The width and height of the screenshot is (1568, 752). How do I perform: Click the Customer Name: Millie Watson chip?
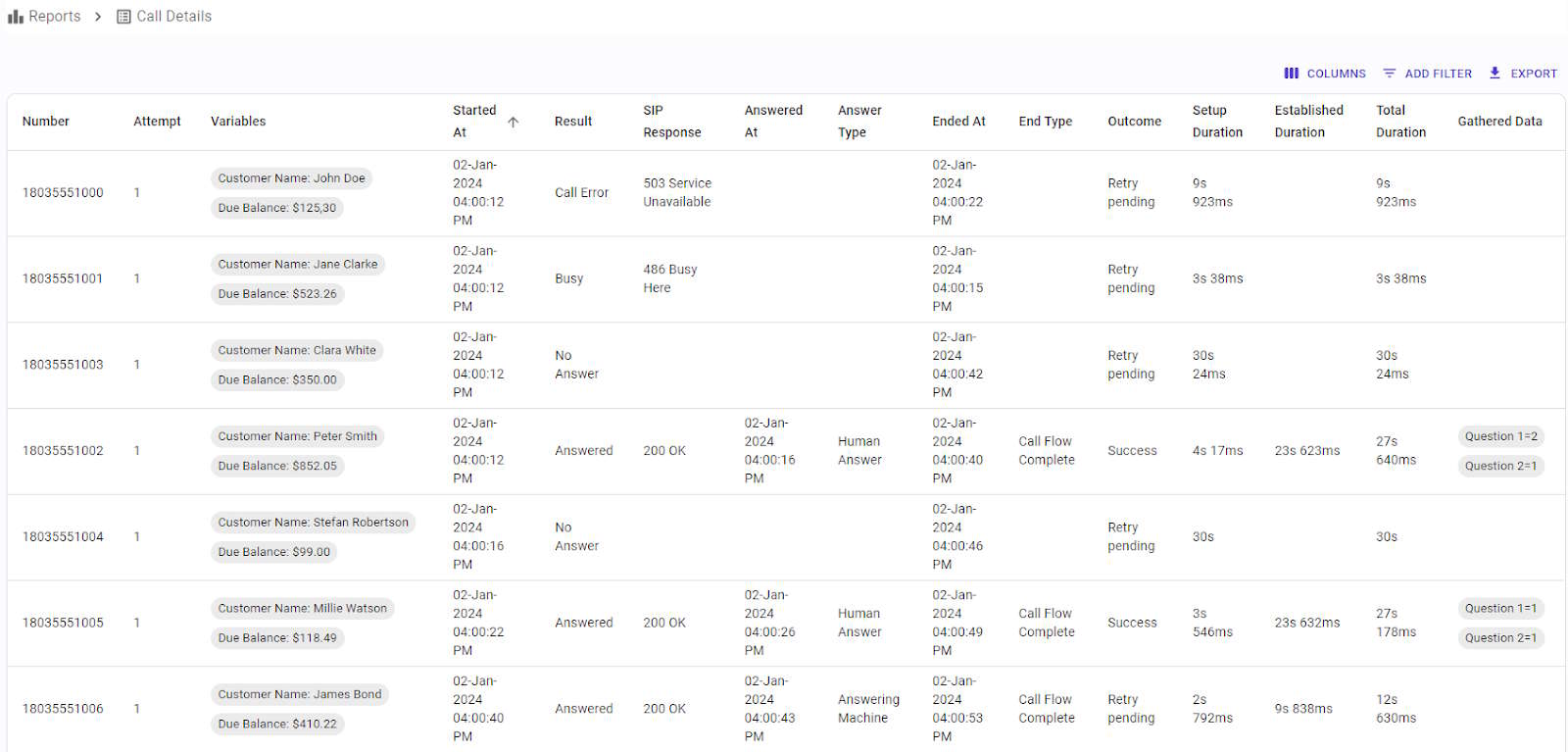(x=303, y=609)
